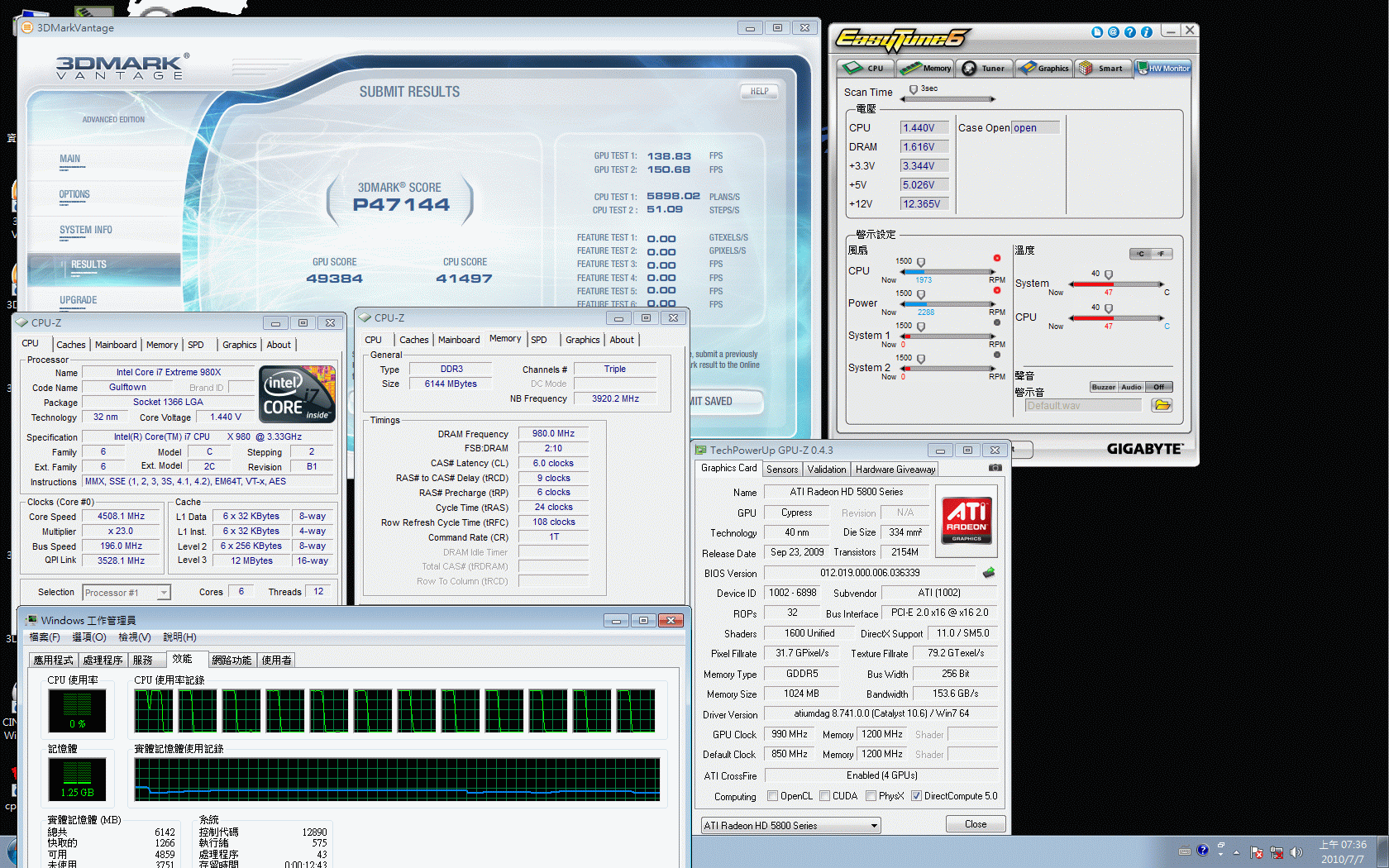Click the Intel Core i7 logo in CPU-Z
The width and height of the screenshot is (1389, 868).
[298, 394]
